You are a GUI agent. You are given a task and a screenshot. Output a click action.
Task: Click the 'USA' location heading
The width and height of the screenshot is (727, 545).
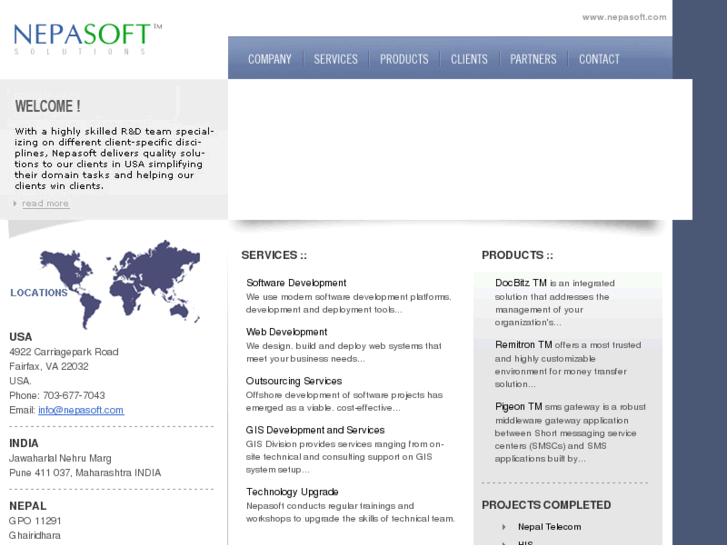tap(21, 337)
